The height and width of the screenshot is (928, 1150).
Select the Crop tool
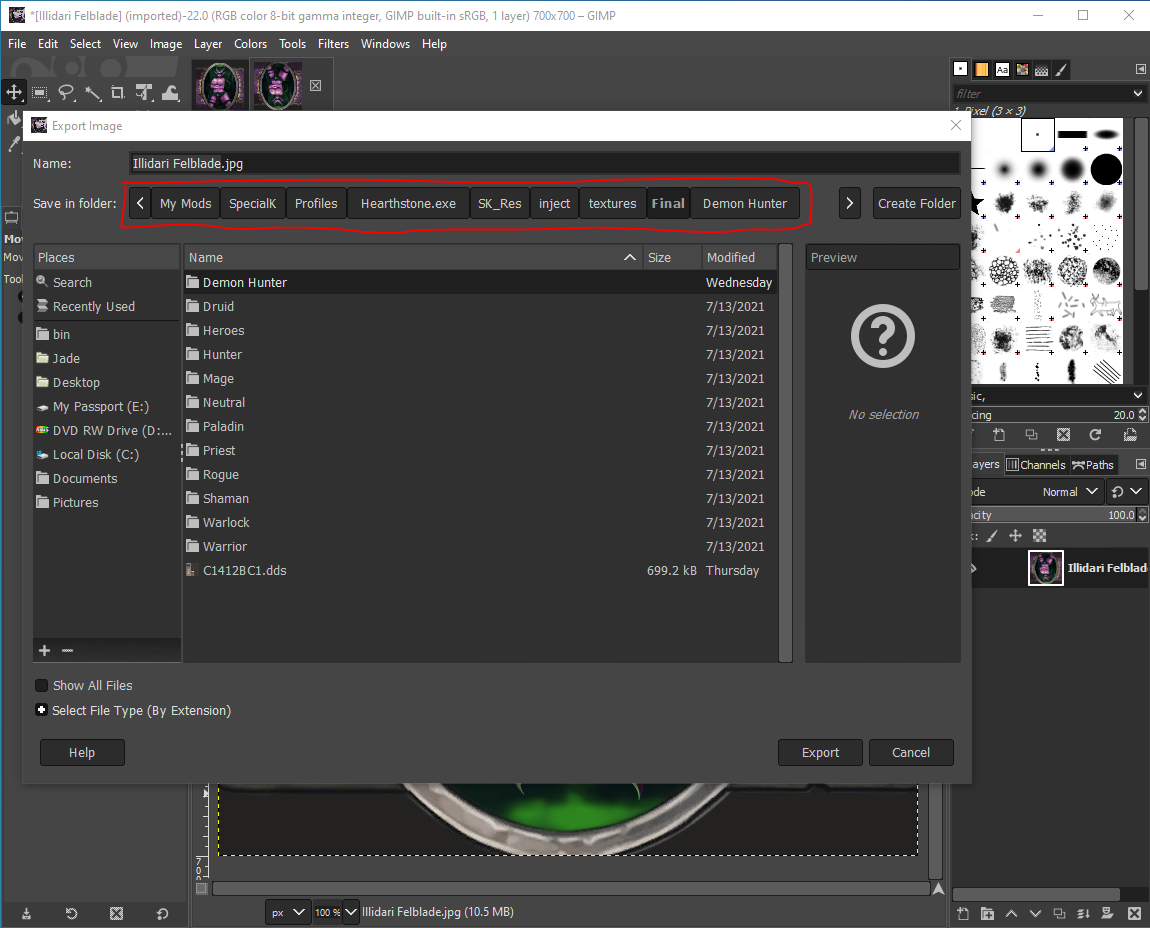(118, 92)
